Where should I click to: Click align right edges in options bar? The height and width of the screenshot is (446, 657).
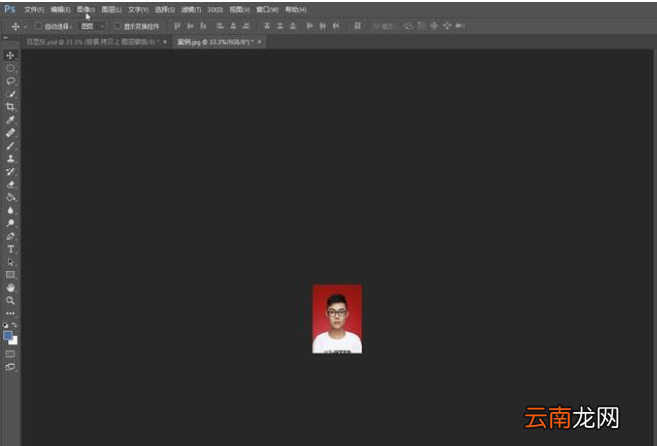(246, 26)
